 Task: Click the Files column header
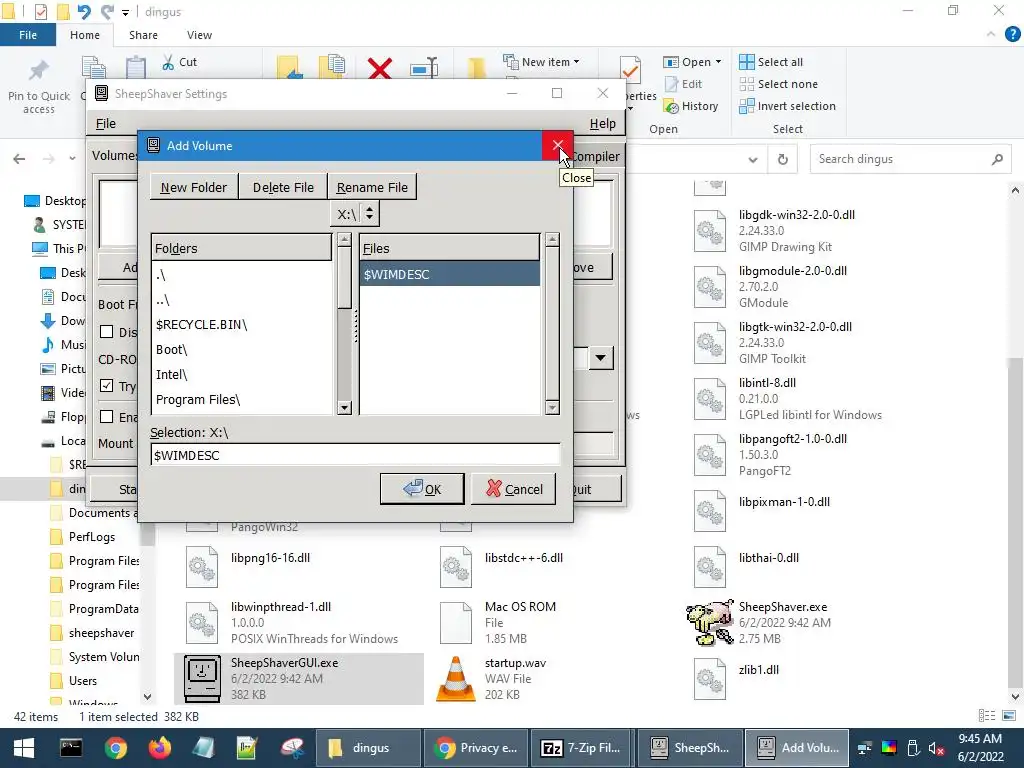pyautogui.click(x=449, y=248)
